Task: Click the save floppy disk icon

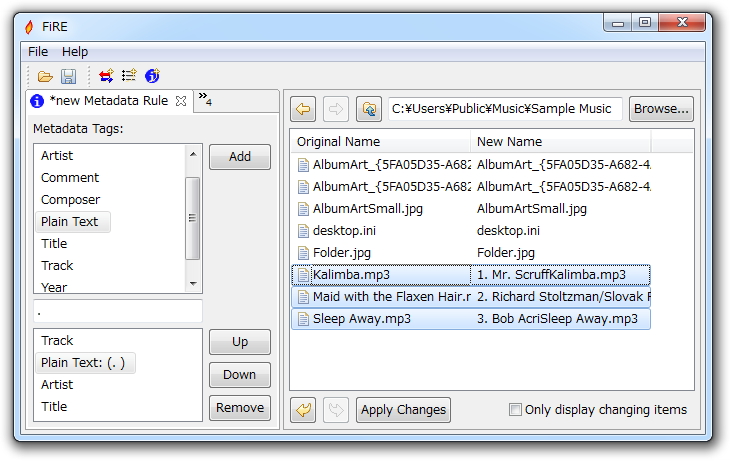Action: [x=68, y=76]
